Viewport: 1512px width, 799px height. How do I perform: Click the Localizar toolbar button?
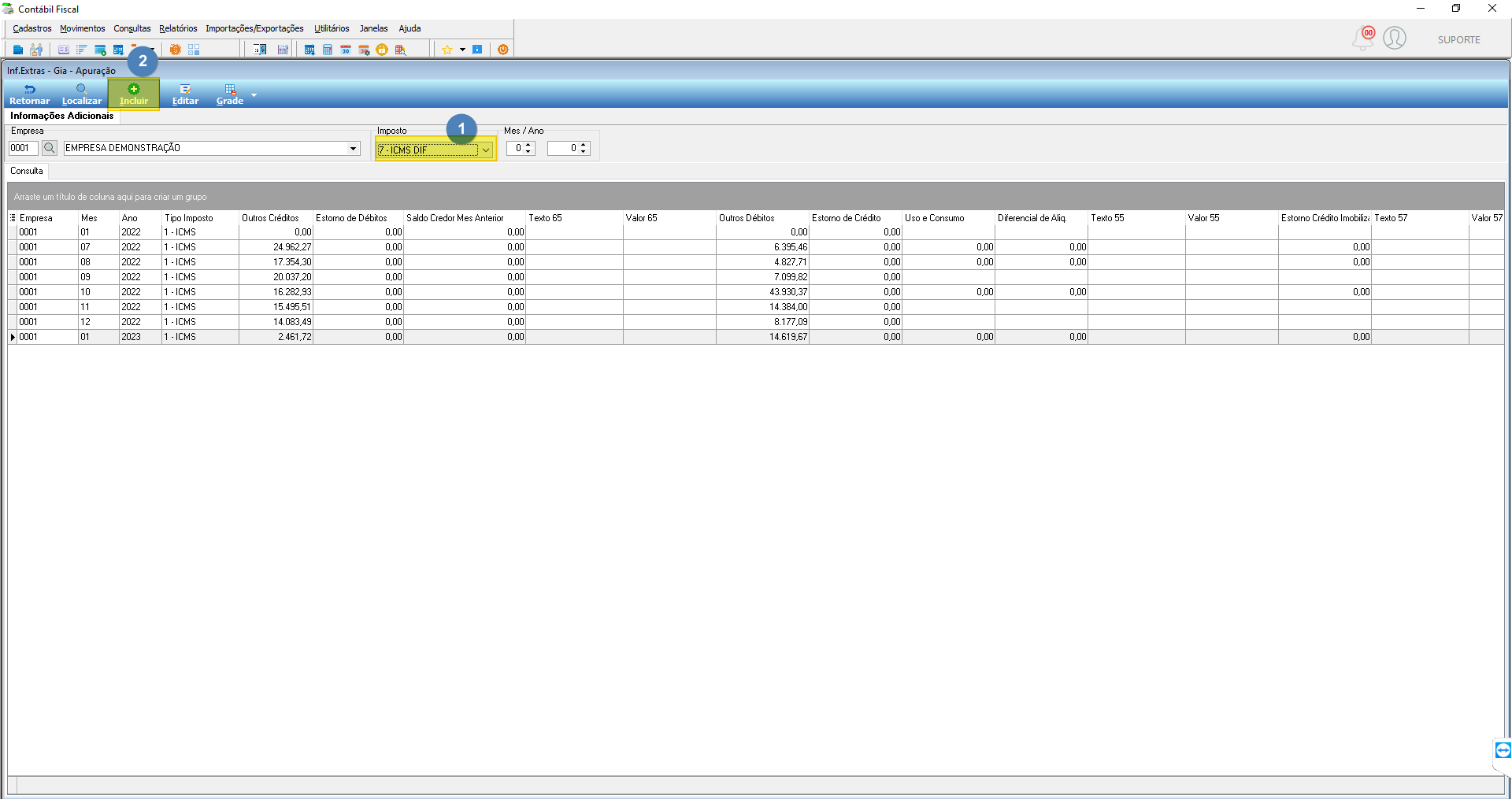point(82,94)
